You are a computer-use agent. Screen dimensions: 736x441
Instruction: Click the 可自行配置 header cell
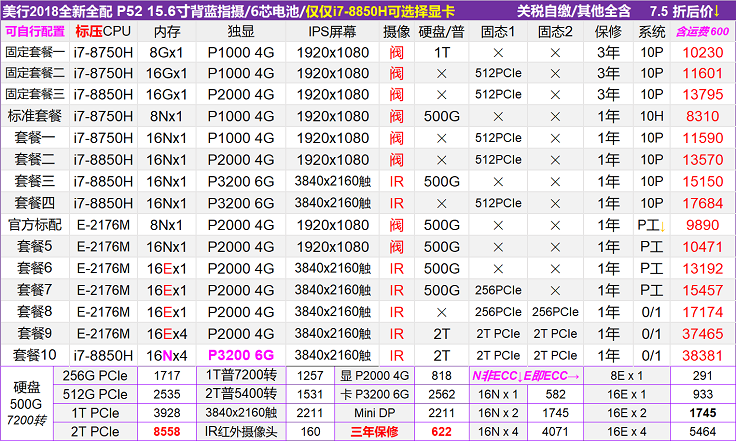pyautogui.click(x=35, y=31)
